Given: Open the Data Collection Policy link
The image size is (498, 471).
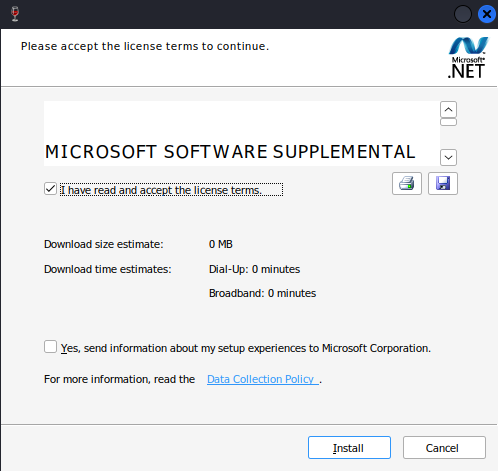Looking at the screenshot, I should pos(263,379).
